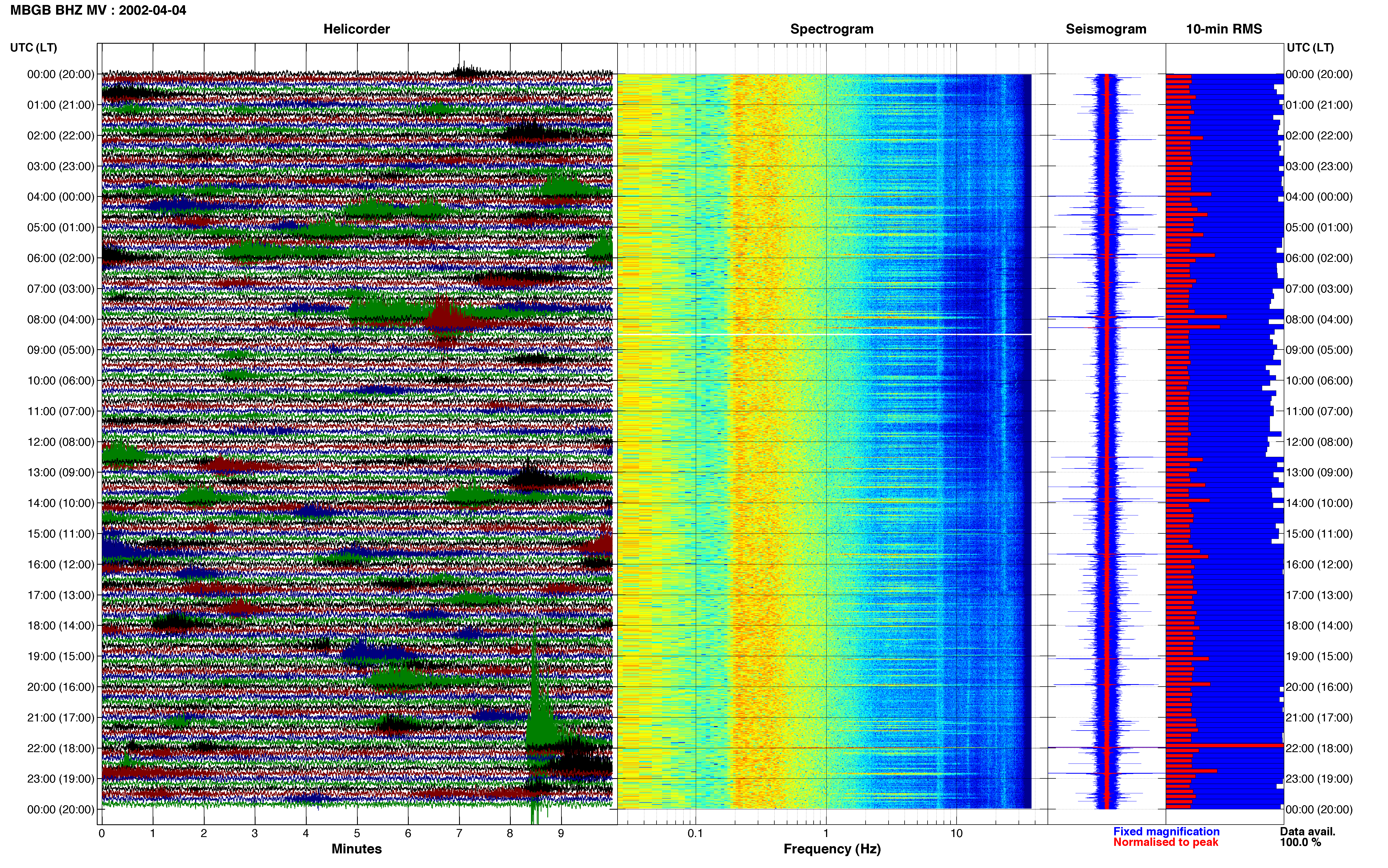Click Helicorder time label '08:00 (04:00)'

click(x=61, y=319)
